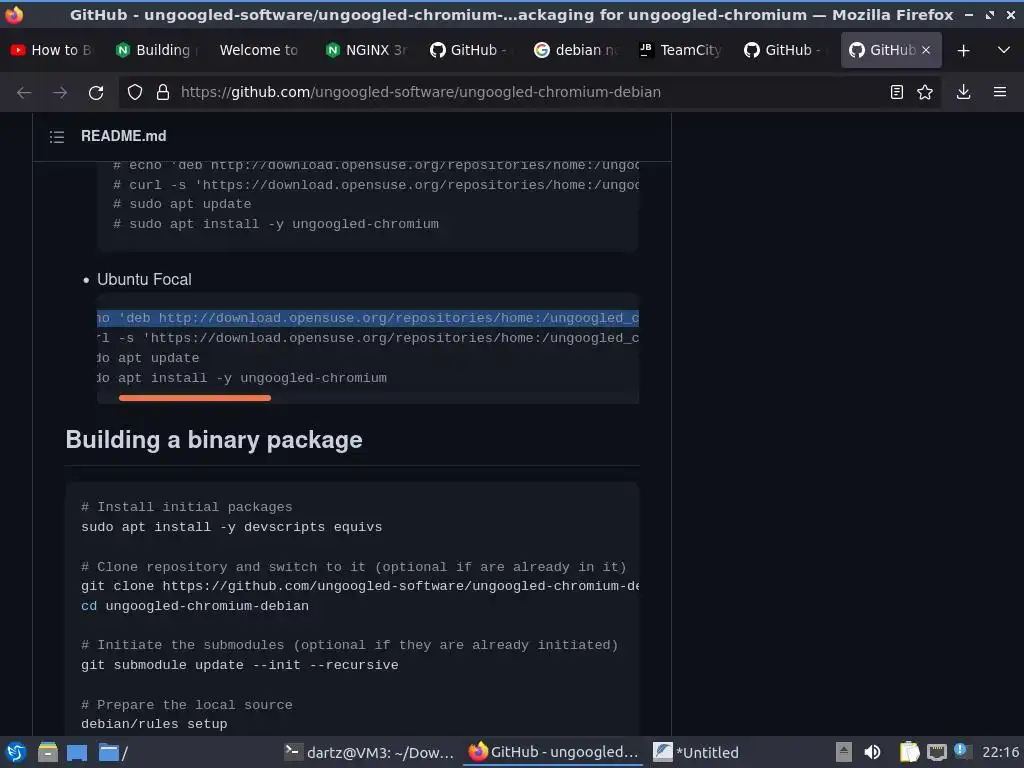The width and height of the screenshot is (1024, 768).
Task: Click '# sudo apt install -y ungoogled-chromium' comment
Action: pos(276,224)
